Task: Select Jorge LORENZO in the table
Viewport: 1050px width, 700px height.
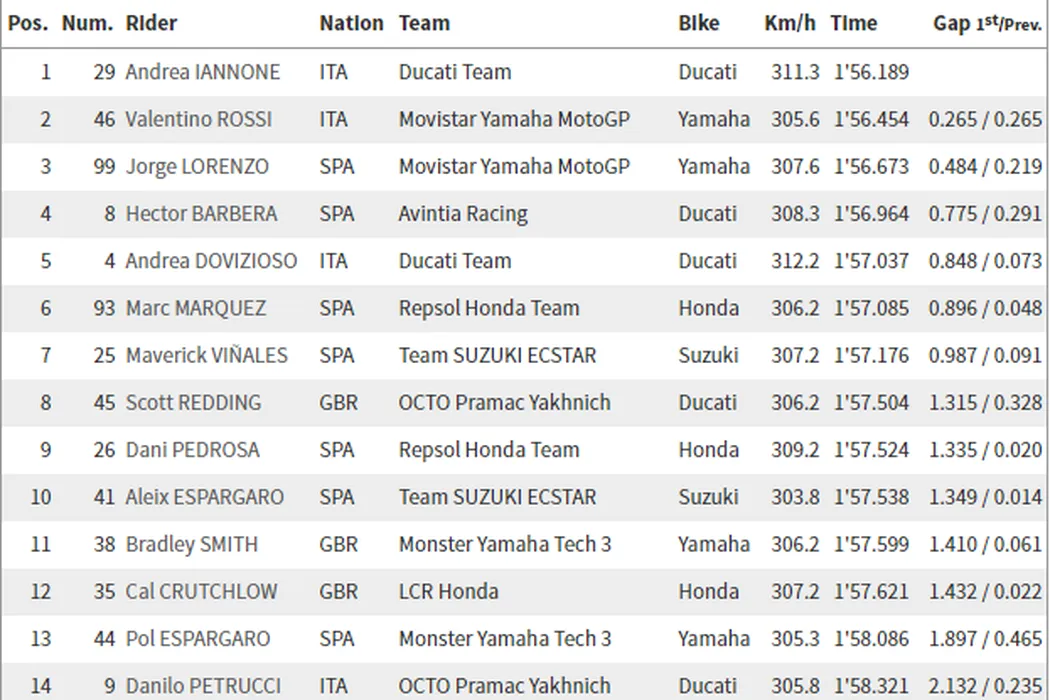Action: 197,166
